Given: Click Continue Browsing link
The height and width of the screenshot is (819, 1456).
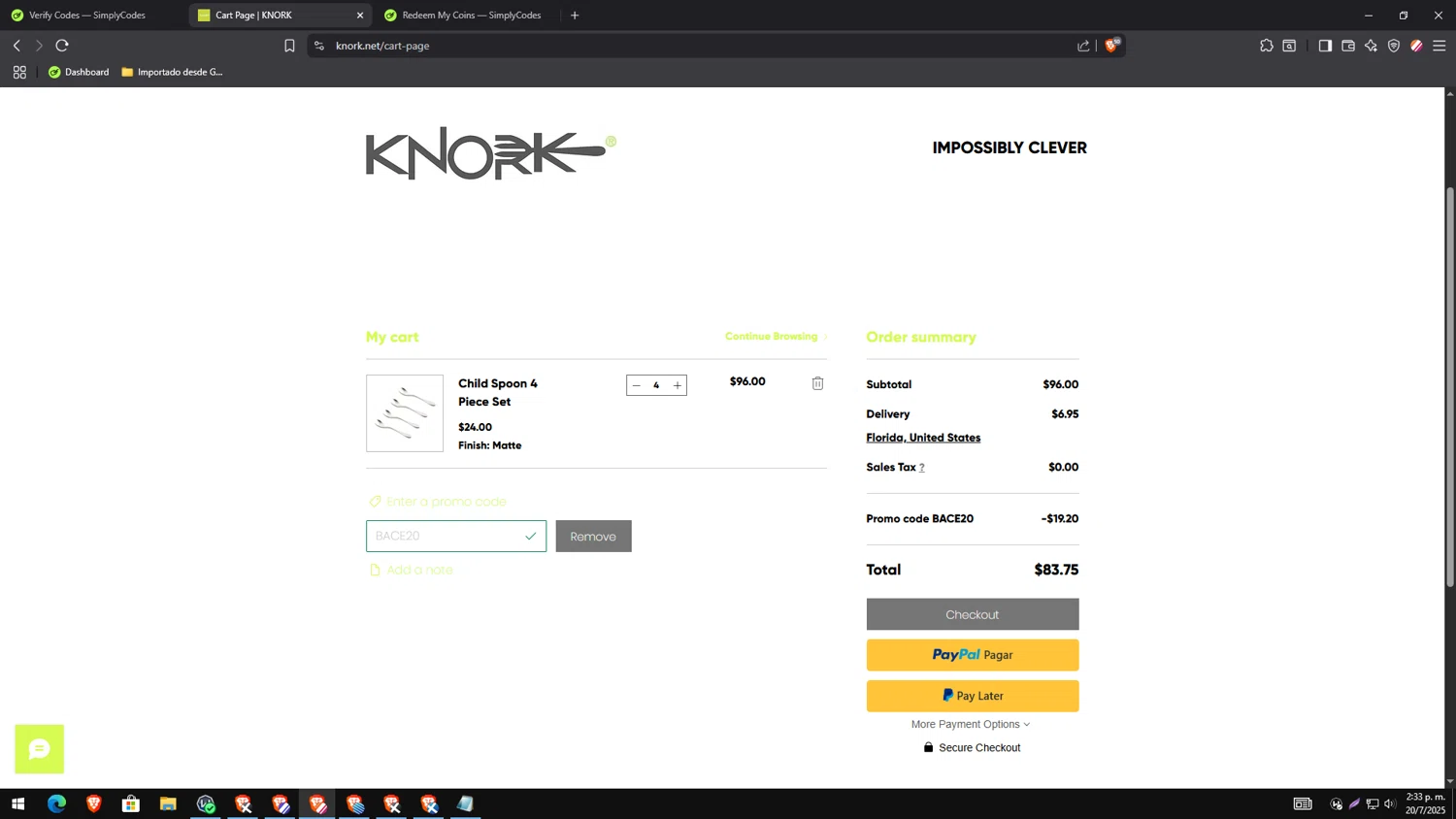Looking at the screenshot, I should [776, 337].
